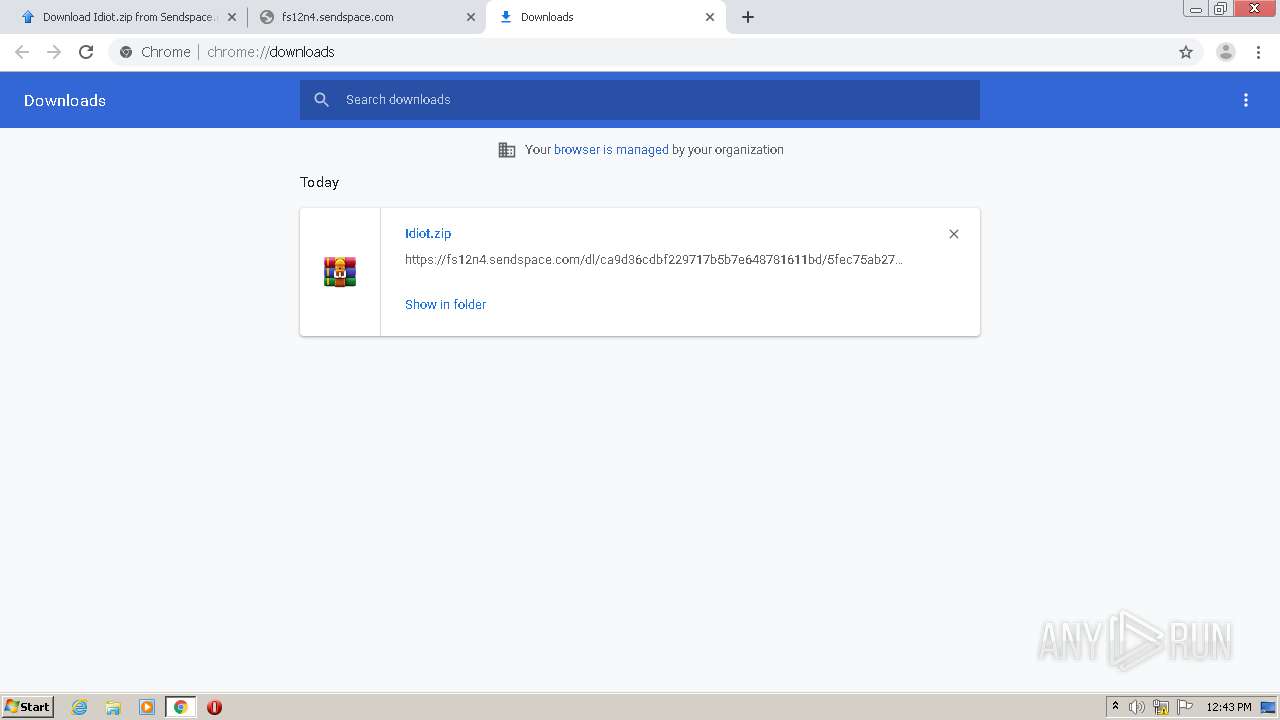The height and width of the screenshot is (720, 1280).
Task: Click the Chrome taskbar button
Action: (x=180, y=707)
